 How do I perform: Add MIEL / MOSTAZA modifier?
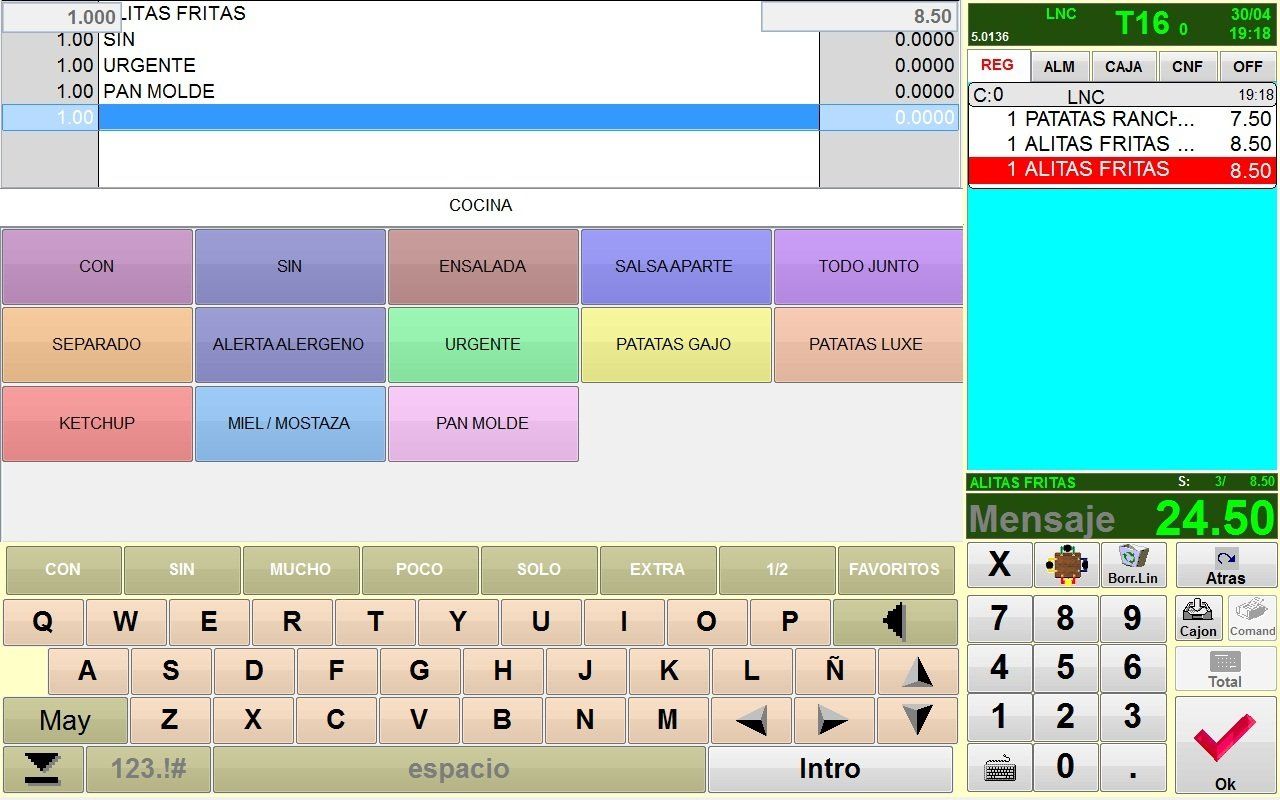(290, 423)
